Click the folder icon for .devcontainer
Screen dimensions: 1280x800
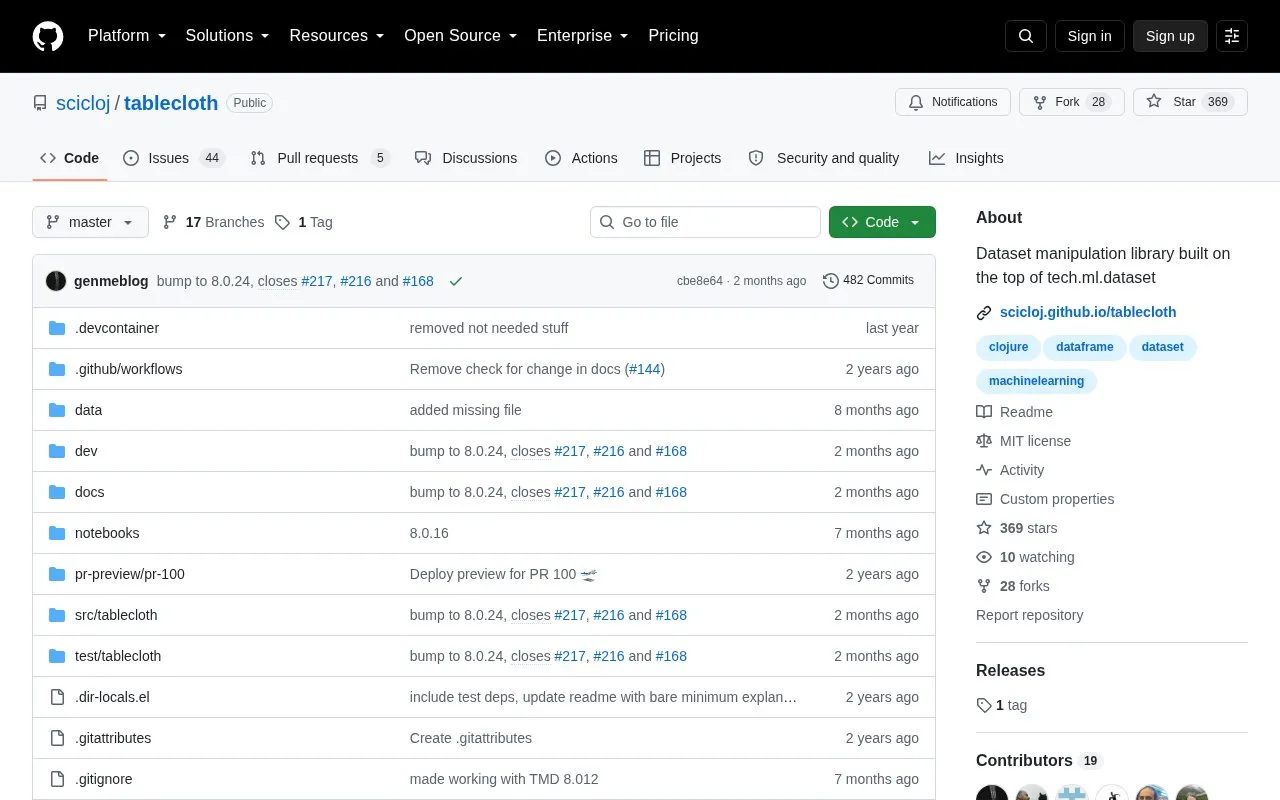[57, 328]
